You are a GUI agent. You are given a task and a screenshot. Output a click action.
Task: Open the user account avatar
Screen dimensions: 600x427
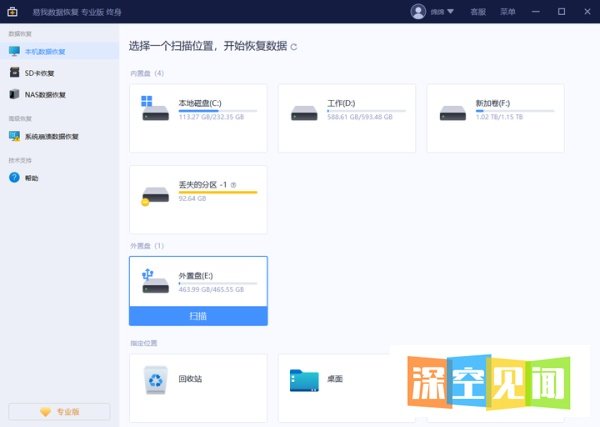[418, 11]
